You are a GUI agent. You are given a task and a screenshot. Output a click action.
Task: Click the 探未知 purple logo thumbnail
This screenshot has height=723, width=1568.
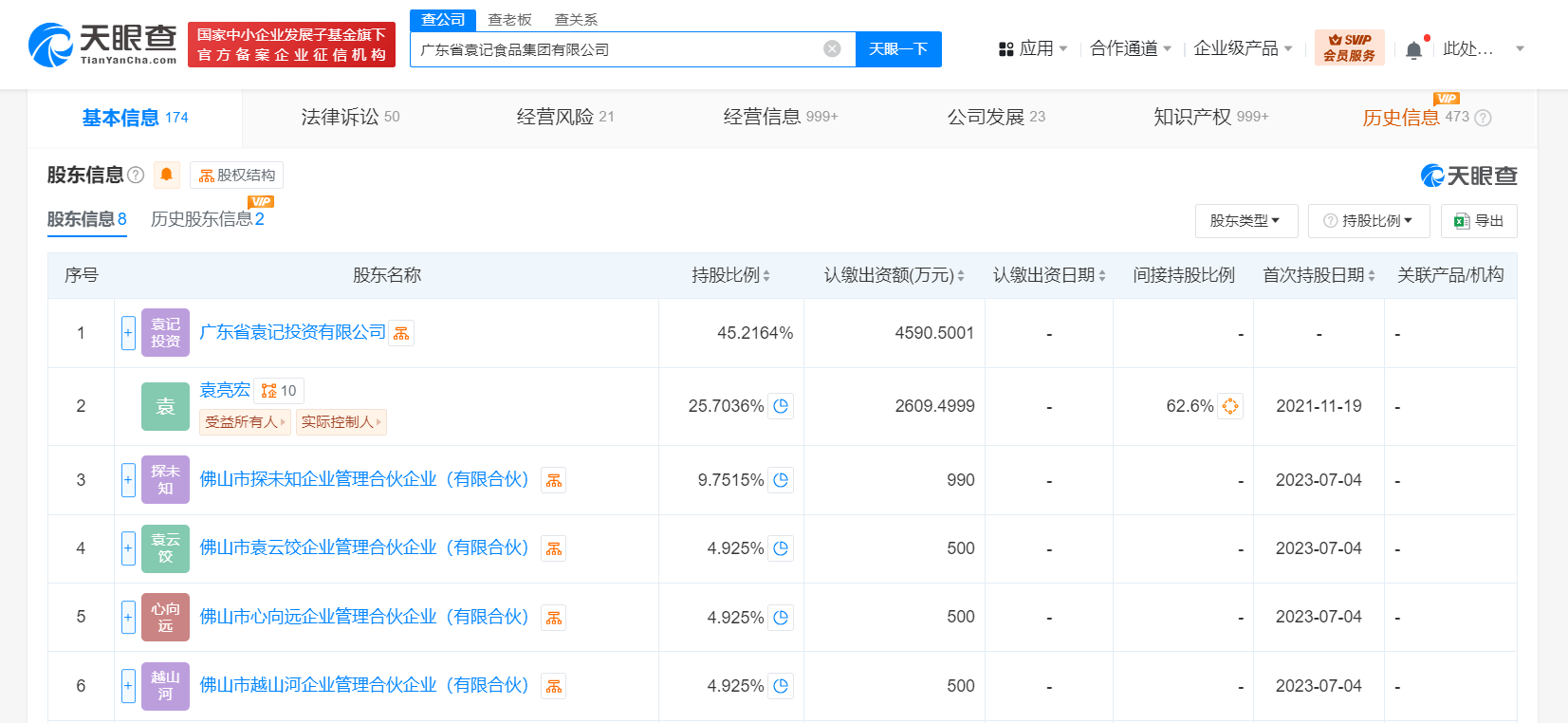(165, 480)
